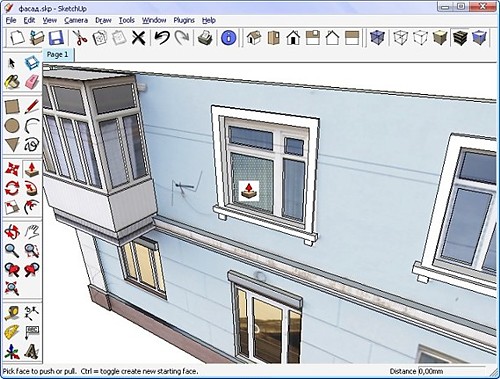Image resolution: width=500 pixels, height=379 pixels.
Task: Click the Zoom magnifier tool
Action: [x=12, y=250]
